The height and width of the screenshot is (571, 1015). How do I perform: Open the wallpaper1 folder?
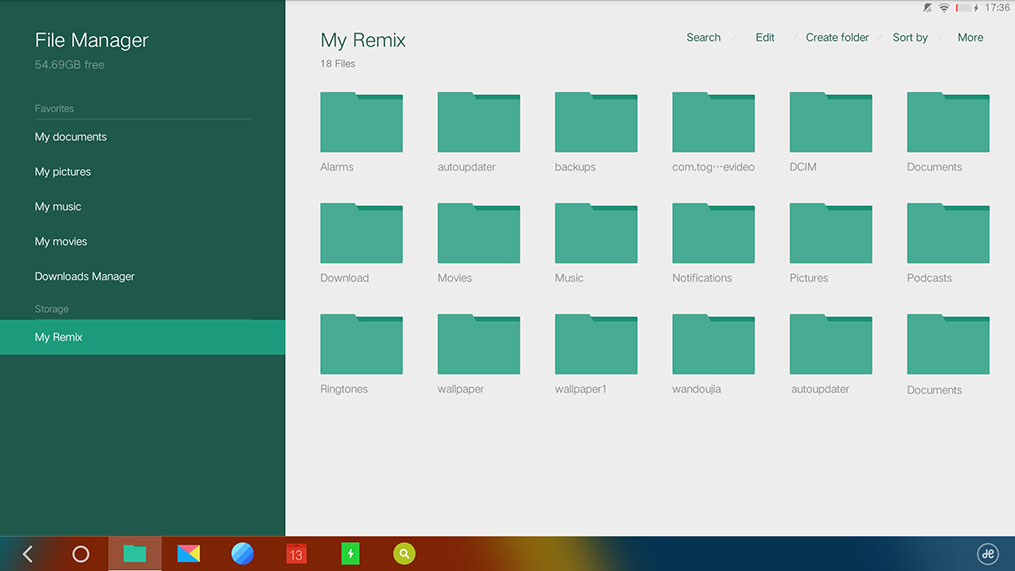596,344
